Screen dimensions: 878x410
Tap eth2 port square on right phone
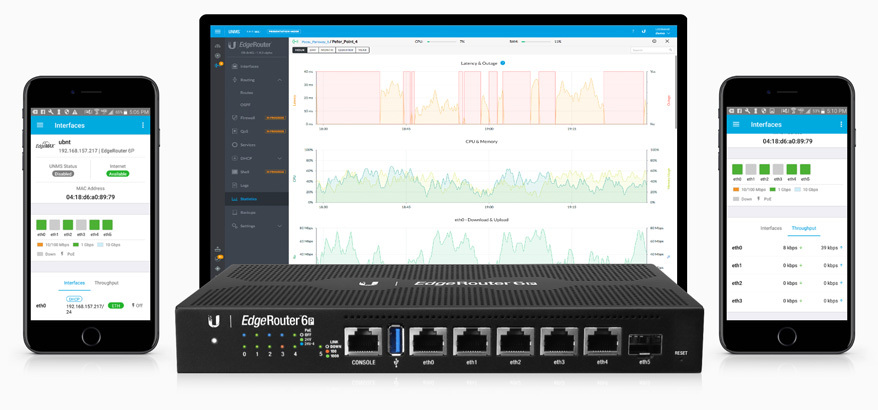764,169
